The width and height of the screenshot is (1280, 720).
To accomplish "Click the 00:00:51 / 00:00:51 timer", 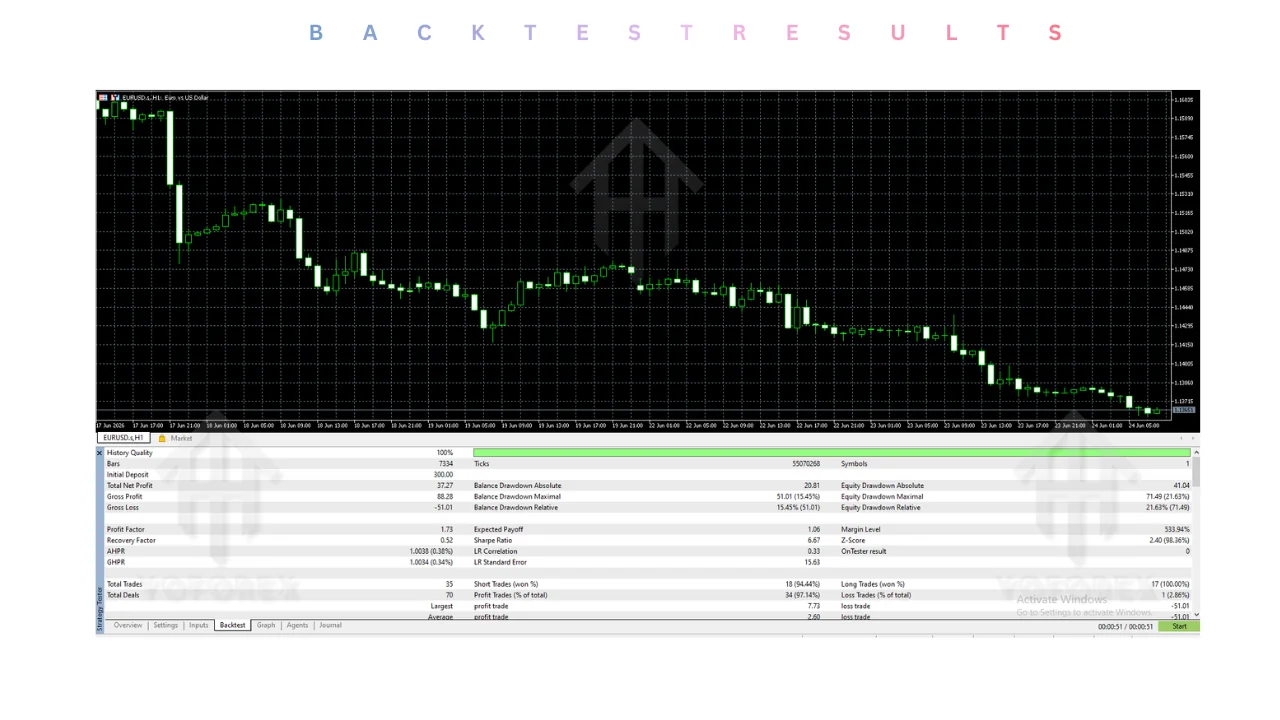I will pyautogui.click(x=1125, y=626).
